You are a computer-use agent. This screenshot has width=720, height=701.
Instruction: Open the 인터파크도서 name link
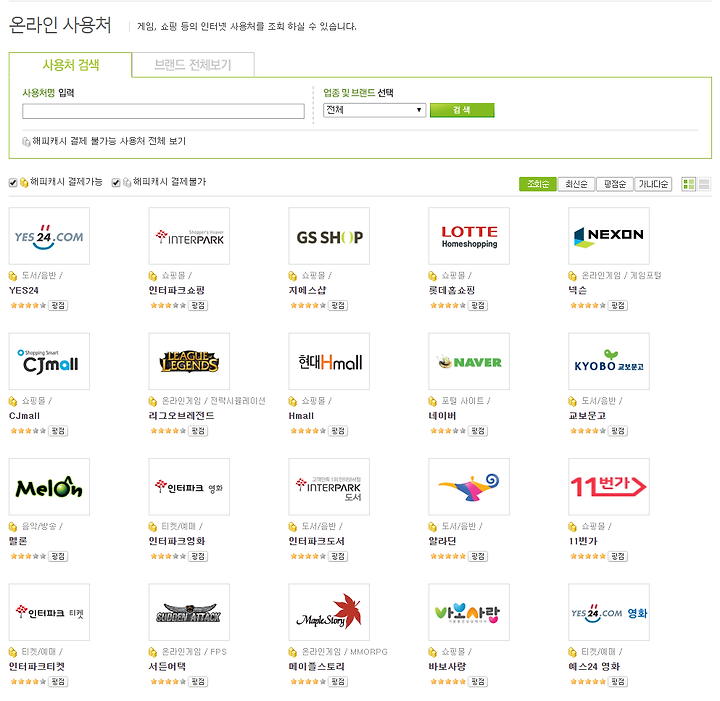317,541
